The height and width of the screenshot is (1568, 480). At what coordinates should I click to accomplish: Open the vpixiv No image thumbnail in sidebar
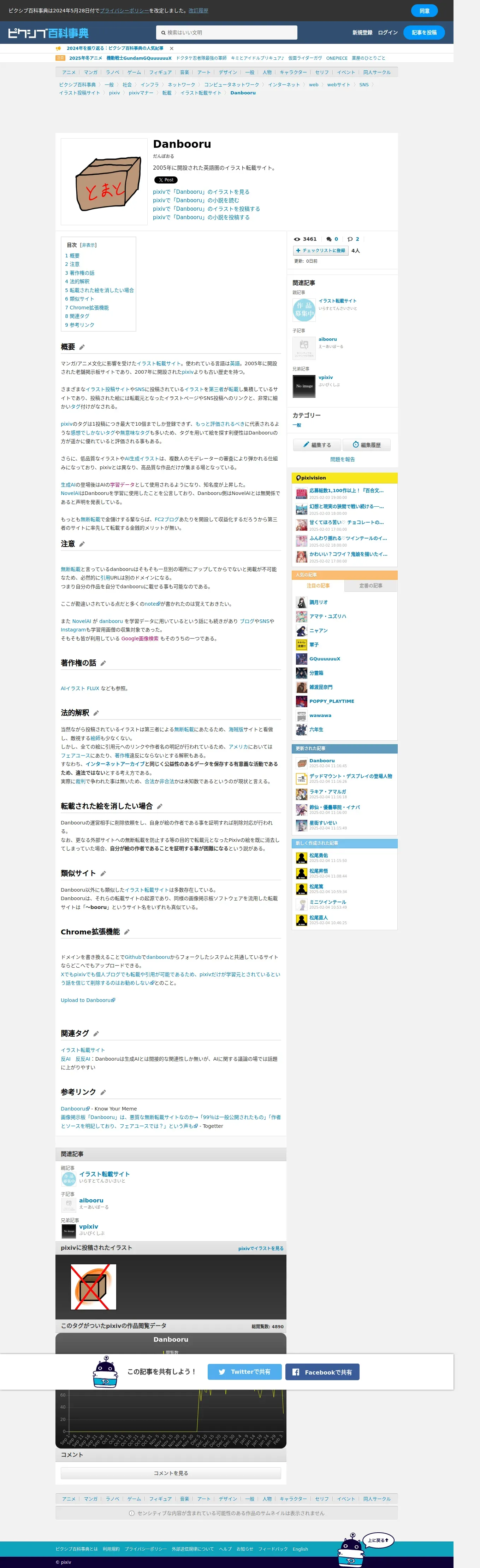(x=303, y=386)
